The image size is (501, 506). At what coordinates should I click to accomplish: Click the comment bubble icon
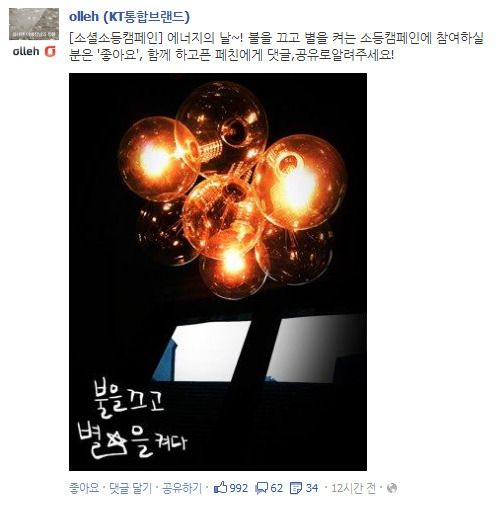coord(261,488)
